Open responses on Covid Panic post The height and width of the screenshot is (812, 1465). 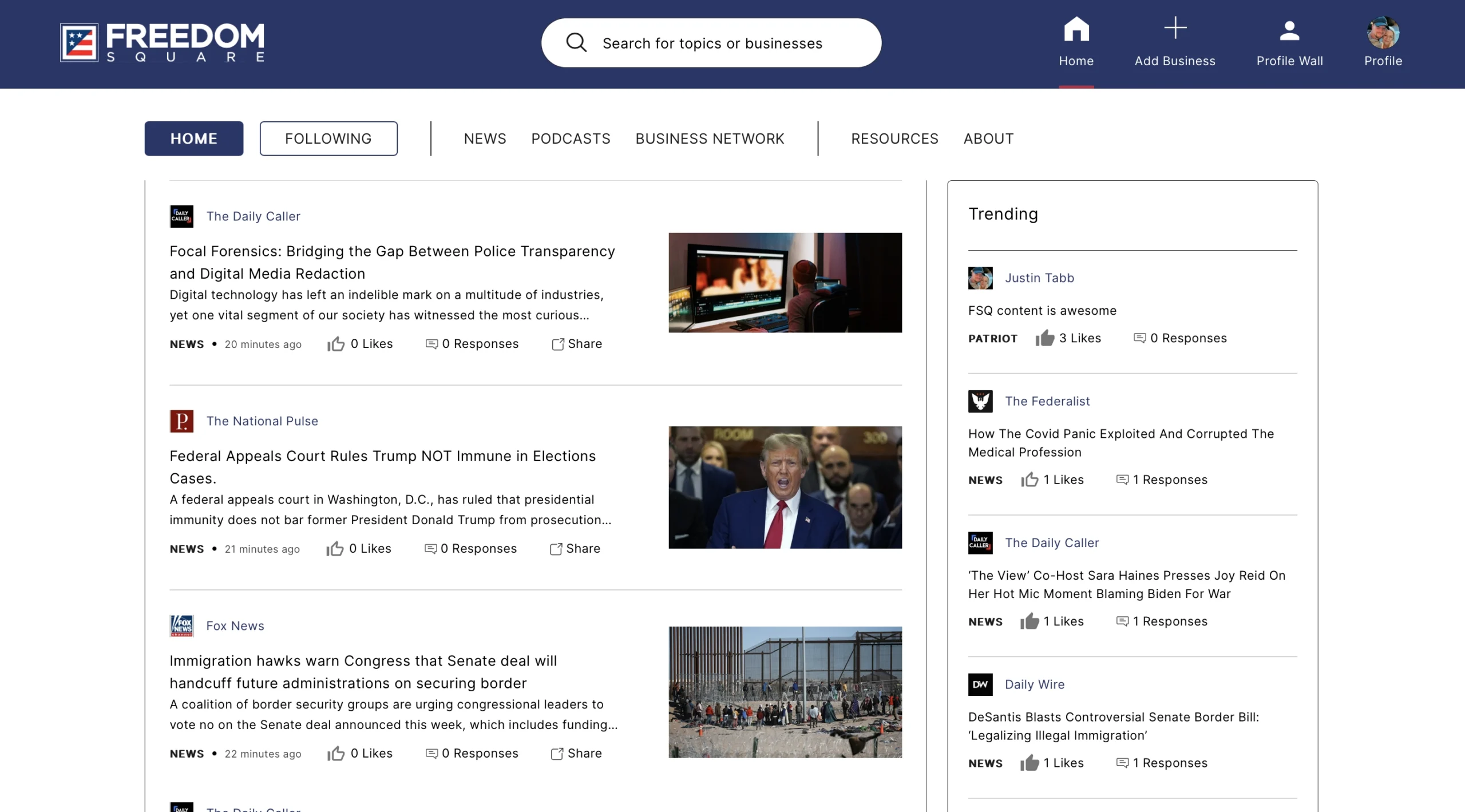[x=1162, y=480]
